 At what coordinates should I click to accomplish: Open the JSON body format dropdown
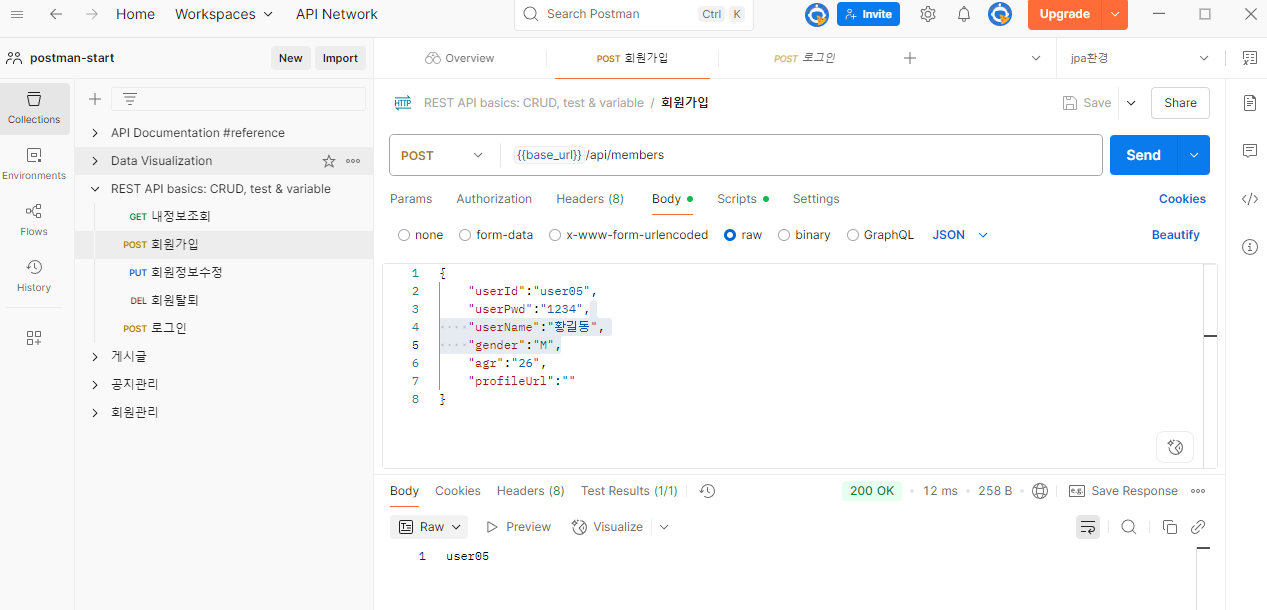click(960, 235)
